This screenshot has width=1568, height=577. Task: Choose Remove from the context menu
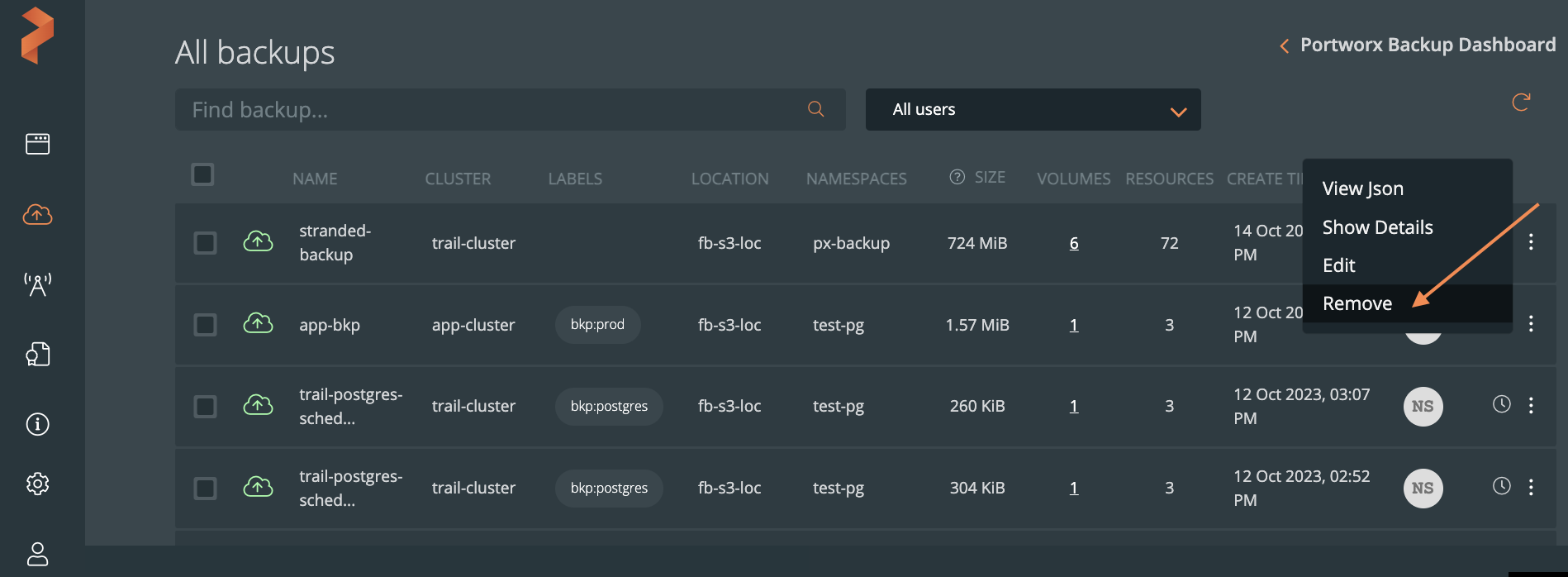pos(1357,303)
